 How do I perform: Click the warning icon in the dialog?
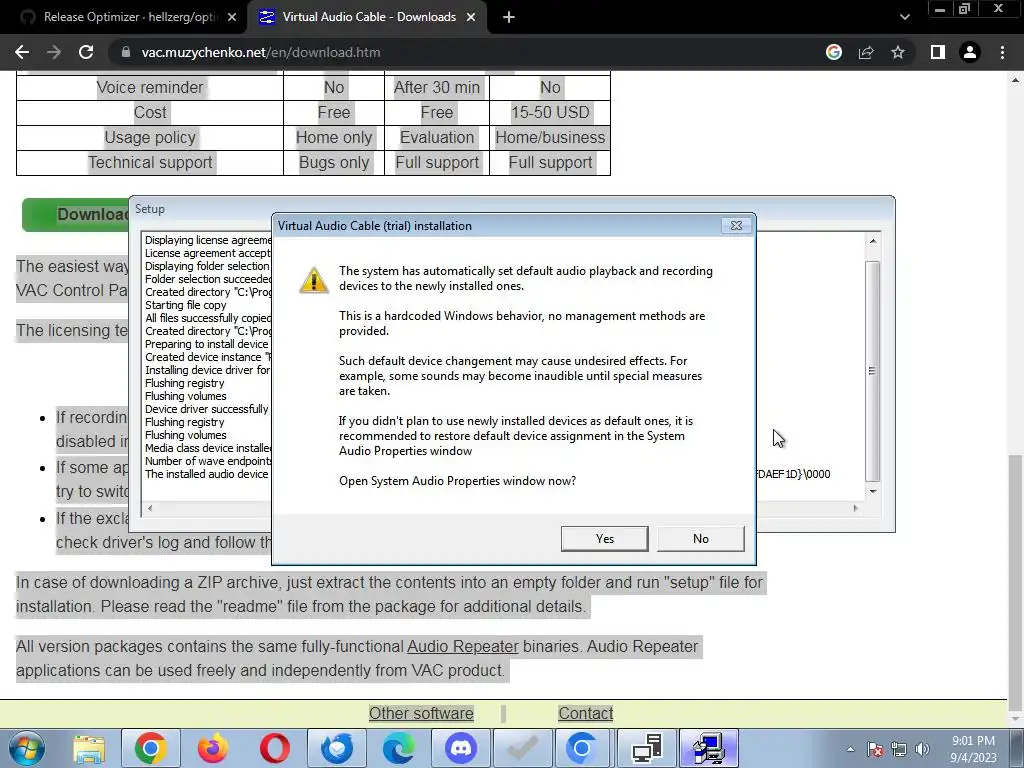[x=313, y=280]
